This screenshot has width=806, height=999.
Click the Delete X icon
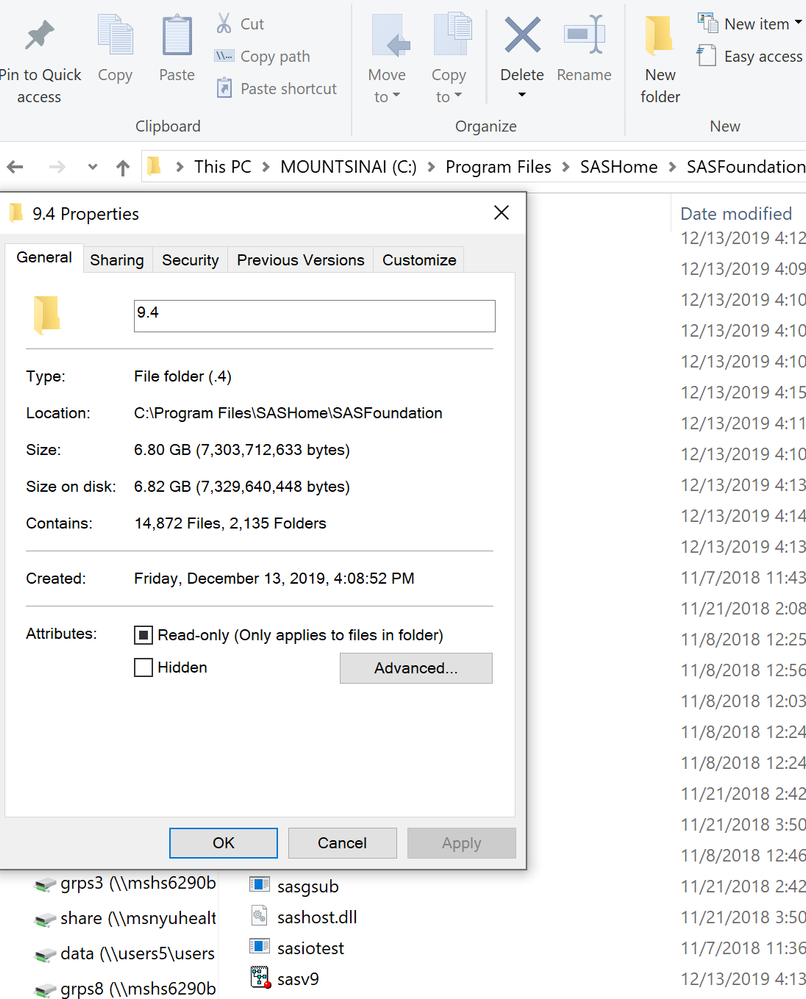tap(522, 35)
